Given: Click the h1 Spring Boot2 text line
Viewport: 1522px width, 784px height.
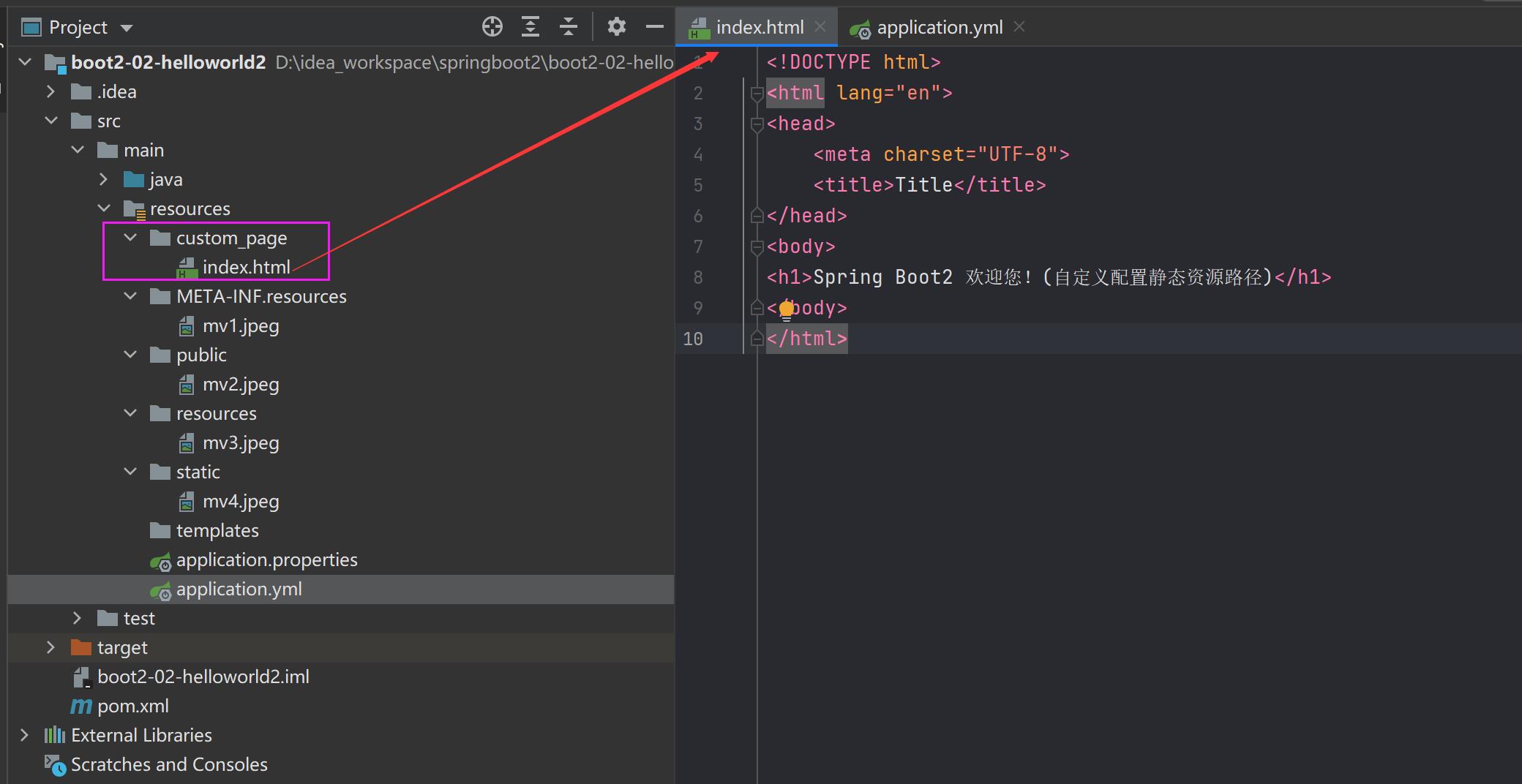Looking at the screenshot, I should 1049,277.
